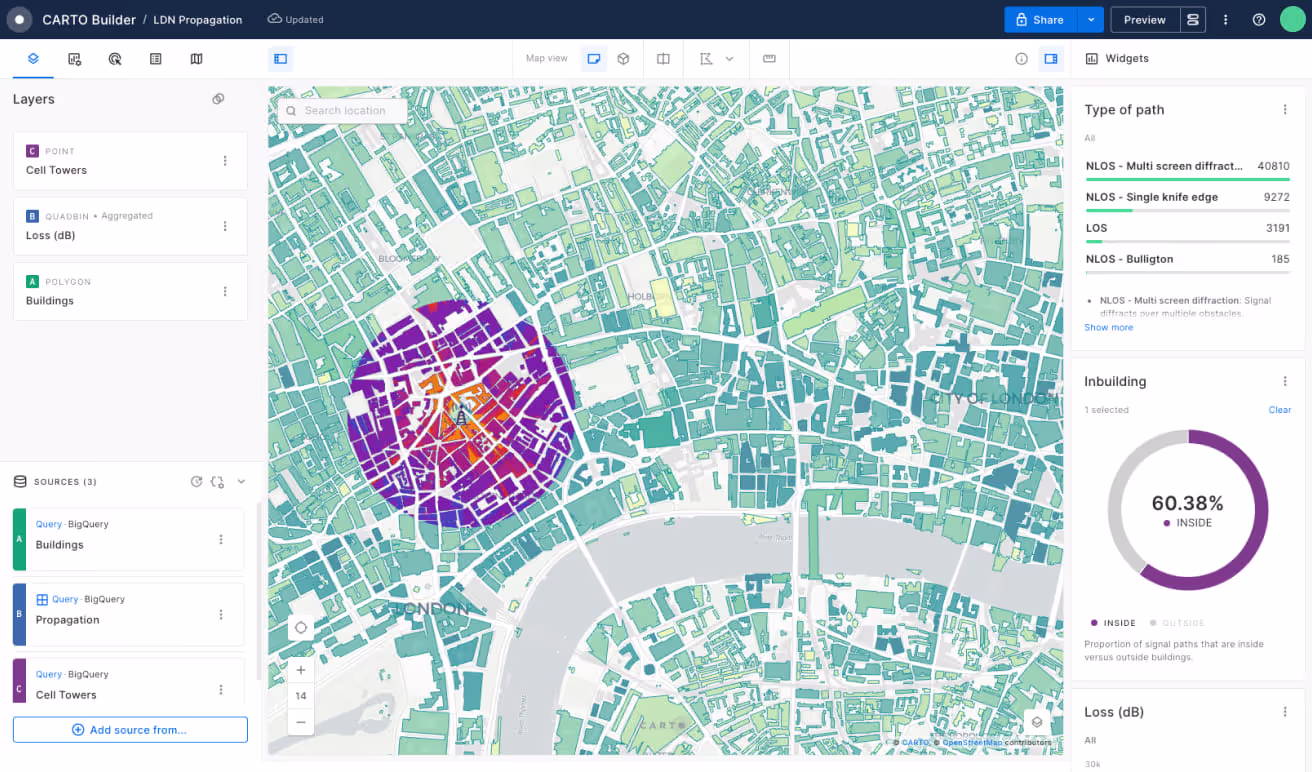The width and height of the screenshot is (1312, 772).
Task: Open the Widgets tab
Action: (x=1117, y=58)
